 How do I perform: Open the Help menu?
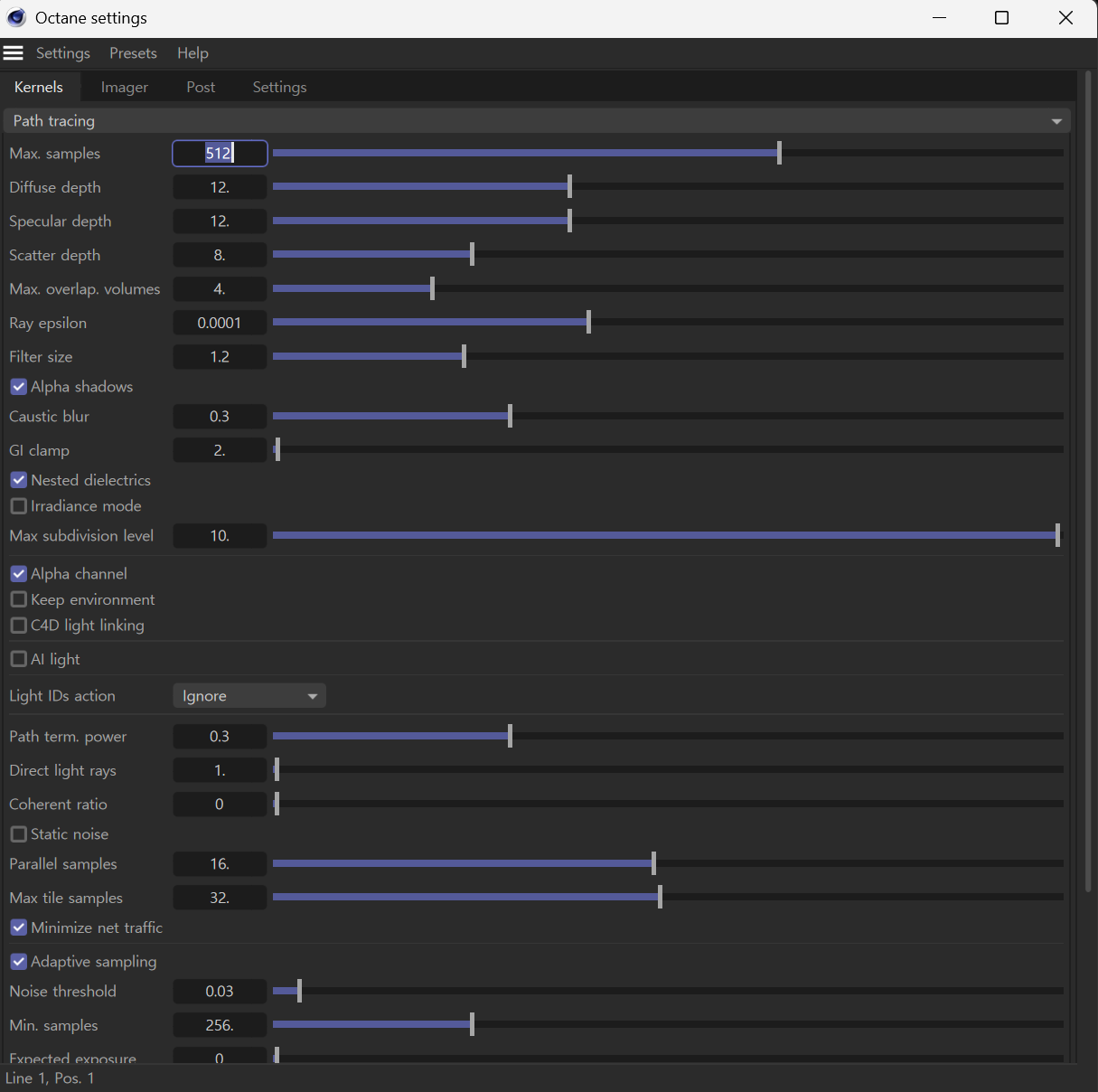pyautogui.click(x=192, y=53)
